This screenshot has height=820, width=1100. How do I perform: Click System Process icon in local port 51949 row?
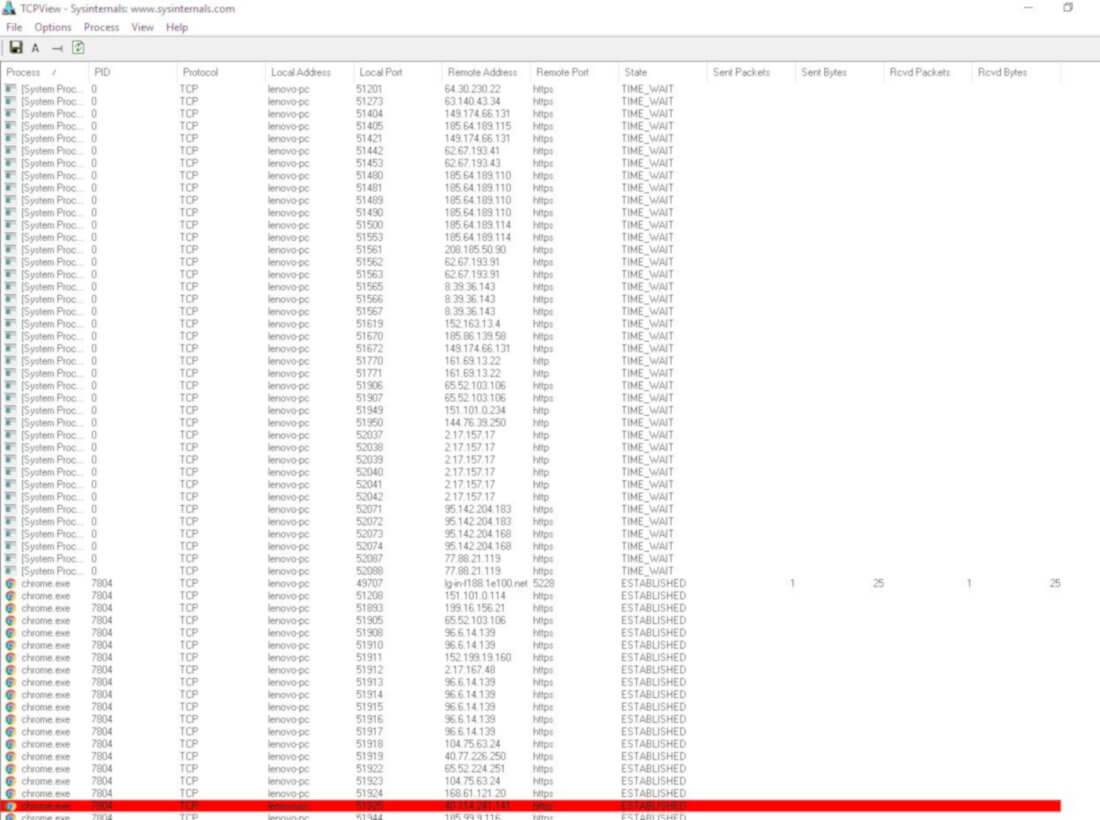point(11,410)
